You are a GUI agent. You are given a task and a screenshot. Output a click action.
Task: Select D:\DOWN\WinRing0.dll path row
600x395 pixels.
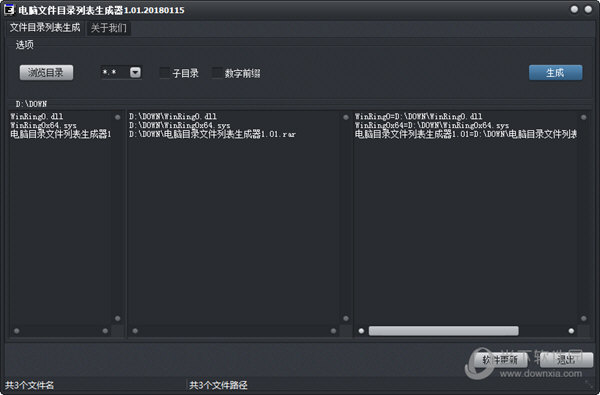click(x=173, y=116)
